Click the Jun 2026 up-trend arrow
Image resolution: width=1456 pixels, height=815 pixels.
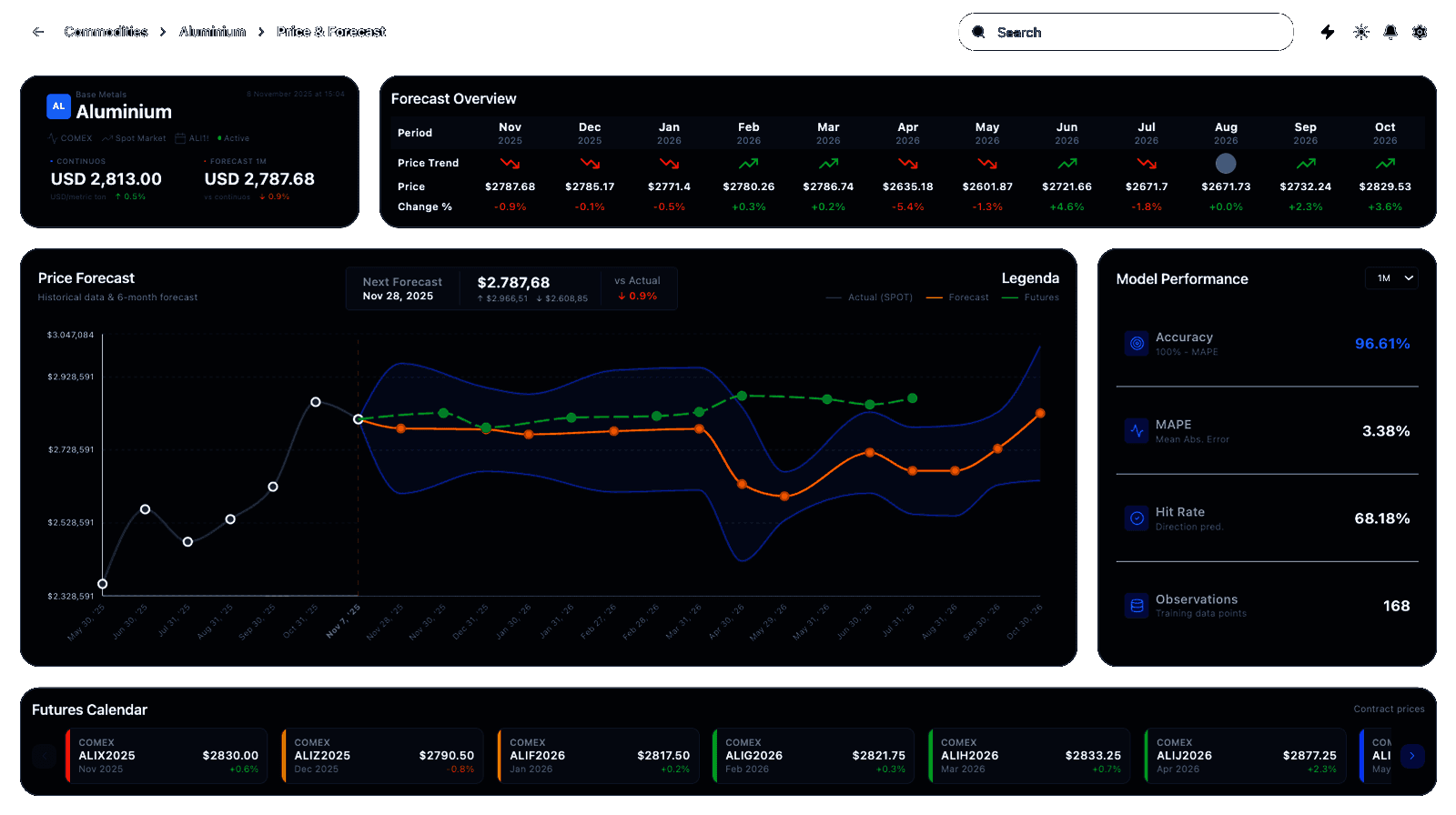[1067, 164]
